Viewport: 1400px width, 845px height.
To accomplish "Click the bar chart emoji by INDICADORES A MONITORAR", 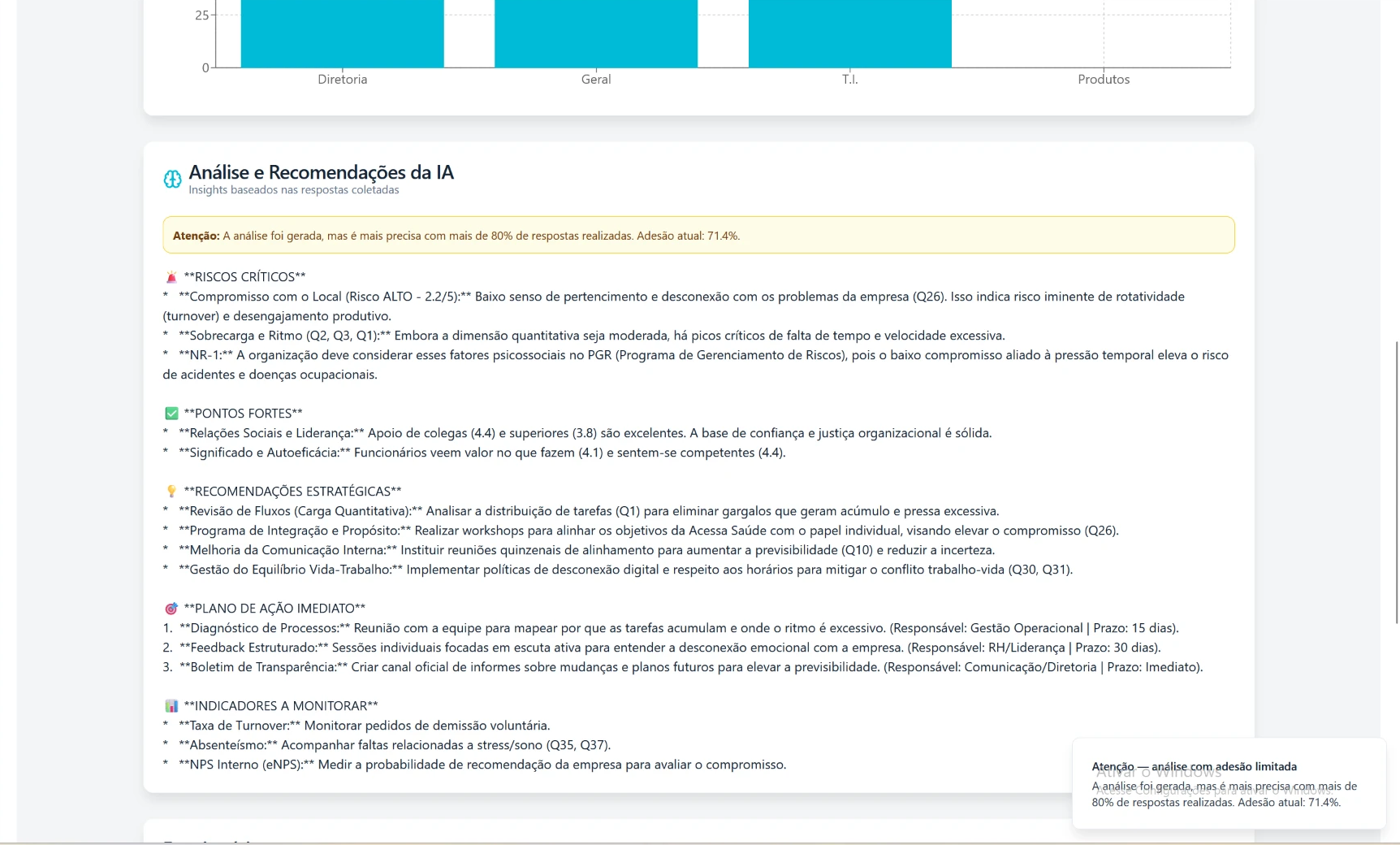I will click(171, 706).
